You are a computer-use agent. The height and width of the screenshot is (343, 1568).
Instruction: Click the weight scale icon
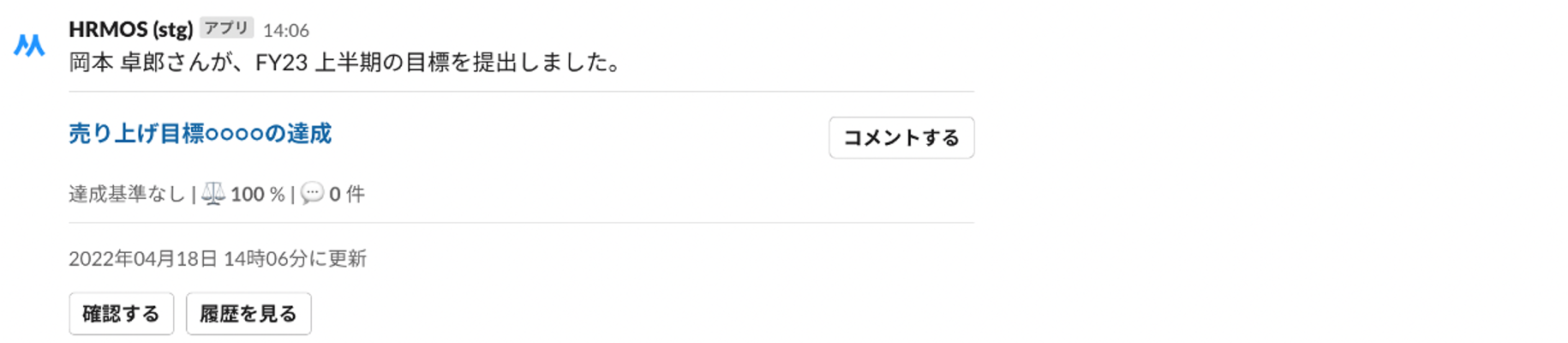coord(213,194)
